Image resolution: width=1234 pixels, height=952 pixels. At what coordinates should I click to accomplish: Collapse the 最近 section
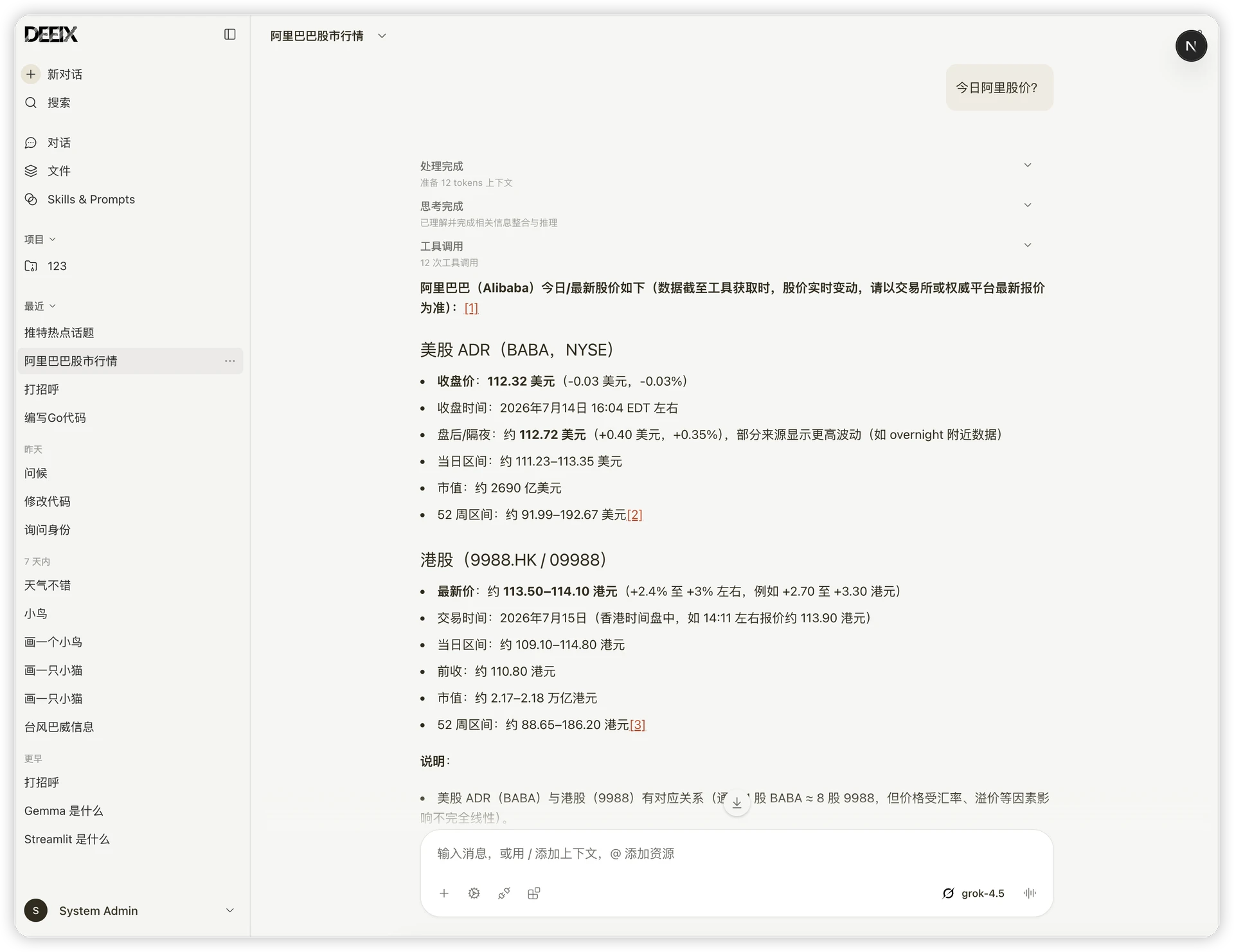coord(40,306)
